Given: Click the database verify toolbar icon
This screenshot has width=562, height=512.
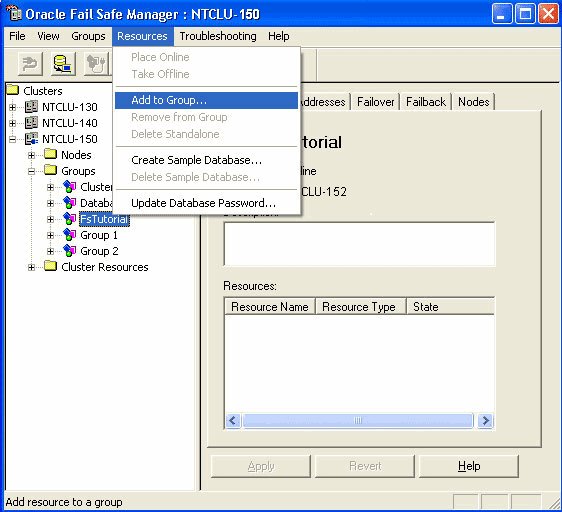Looking at the screenshot, I should [x=63, y=64].
